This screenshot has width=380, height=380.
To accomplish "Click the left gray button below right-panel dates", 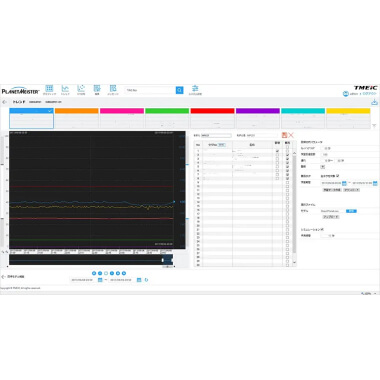I will (331, 190).
